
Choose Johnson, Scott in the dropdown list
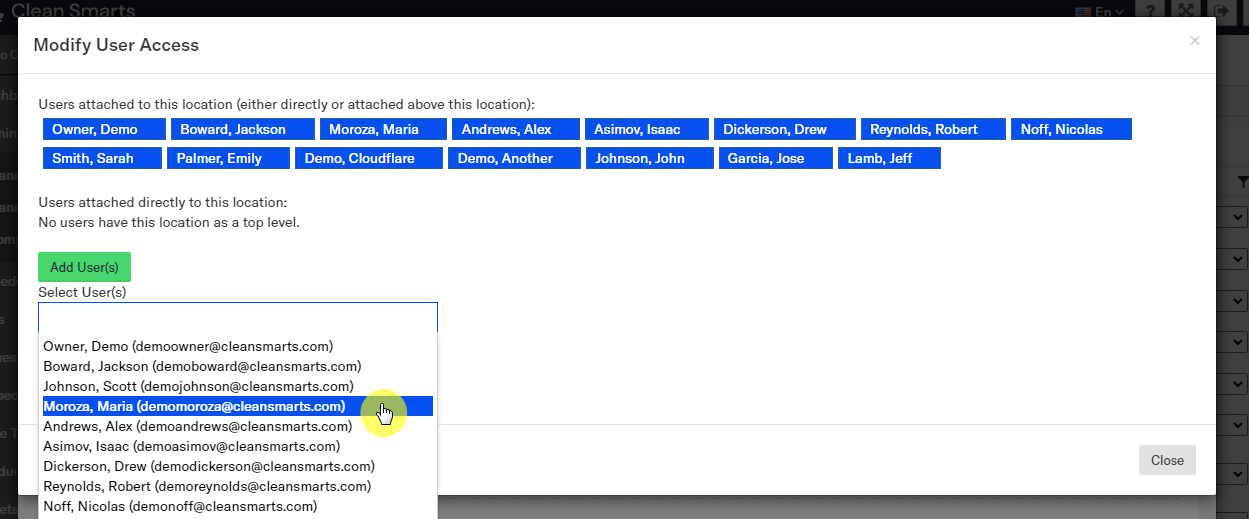[x=198, y=386]
